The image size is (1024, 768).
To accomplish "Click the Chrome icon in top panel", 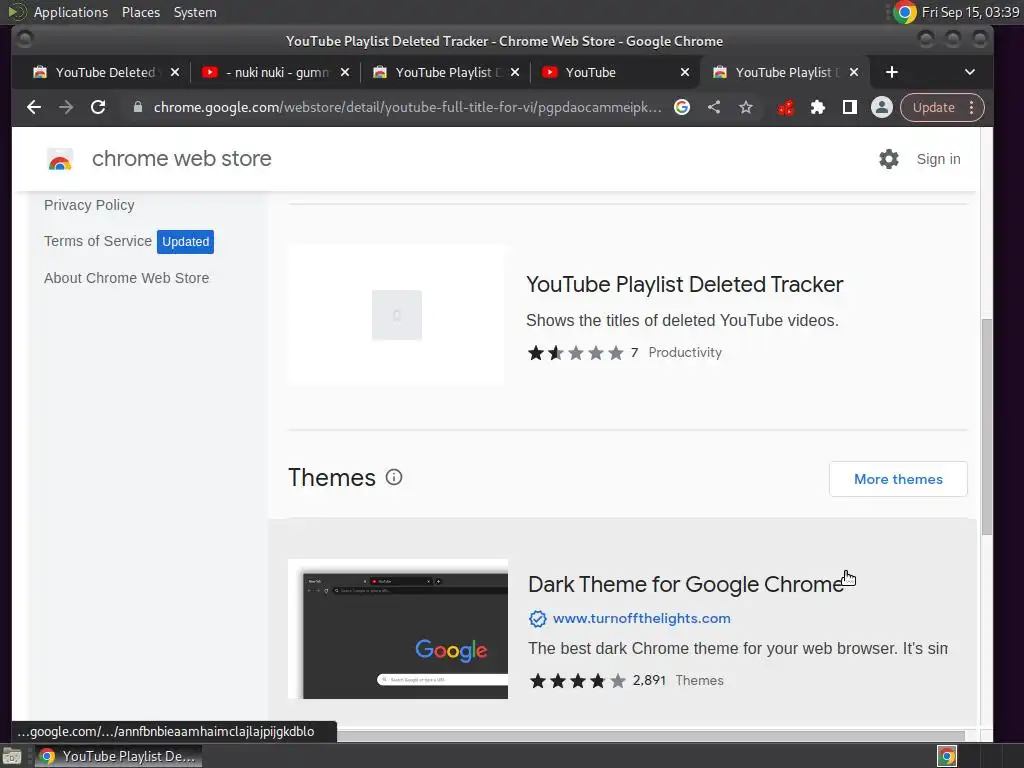I will tap(904, 12).
